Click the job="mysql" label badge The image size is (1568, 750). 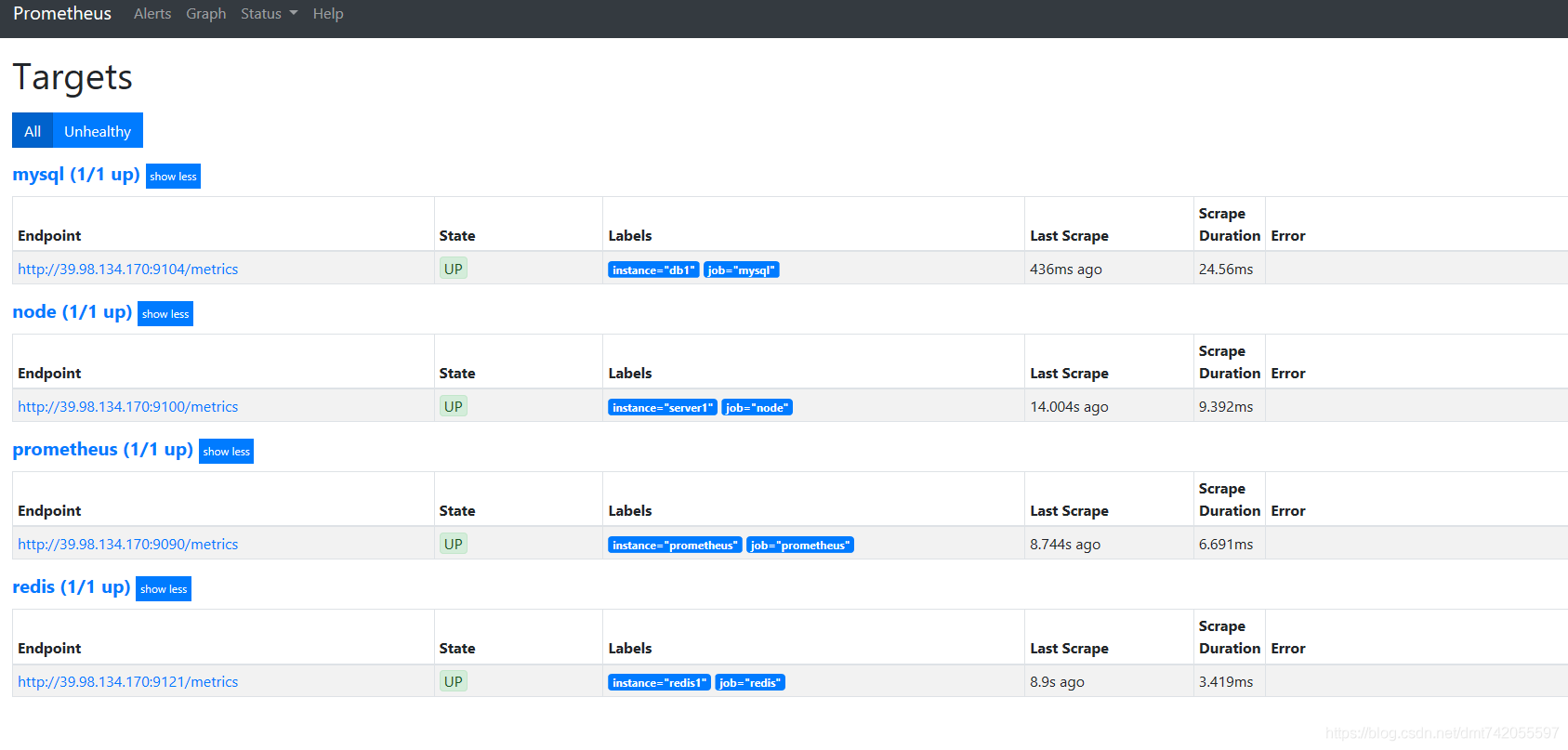pyautogui.click(x=742, y=270)
